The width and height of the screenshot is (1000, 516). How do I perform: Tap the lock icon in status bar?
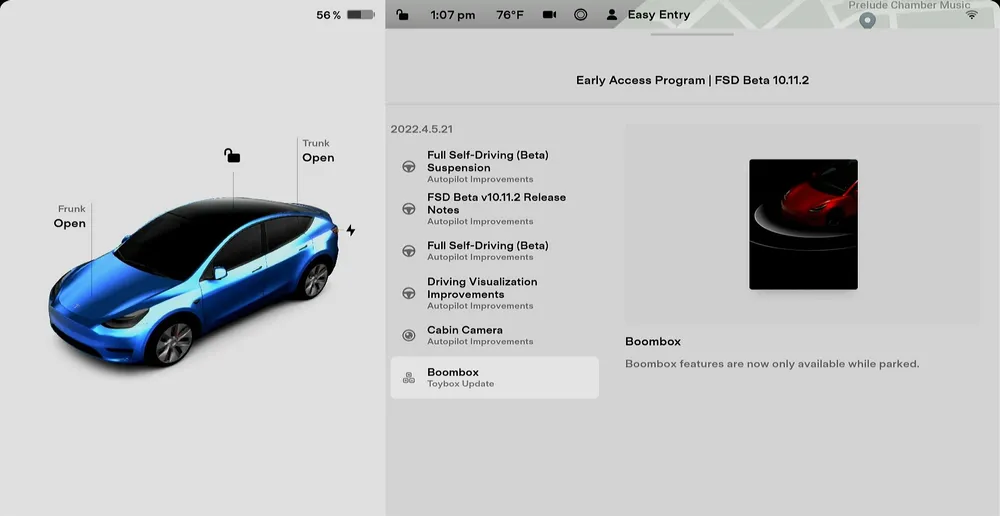pos(402,15)
